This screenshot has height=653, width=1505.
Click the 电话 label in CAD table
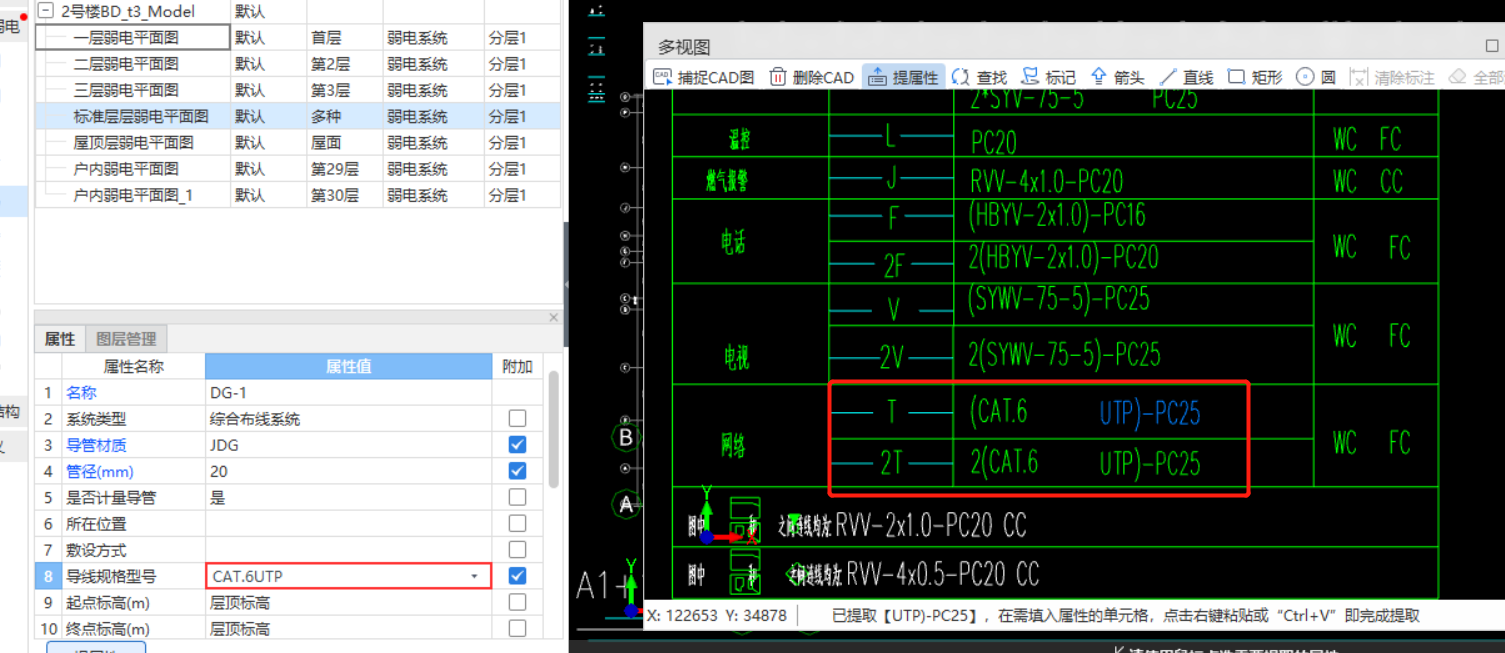[x=734, y=241]
